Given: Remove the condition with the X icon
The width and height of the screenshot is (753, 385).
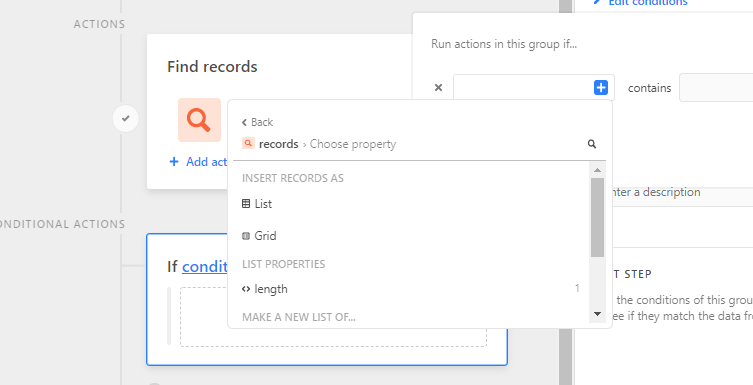Looking at the screenshot, I should coord(438,88).
